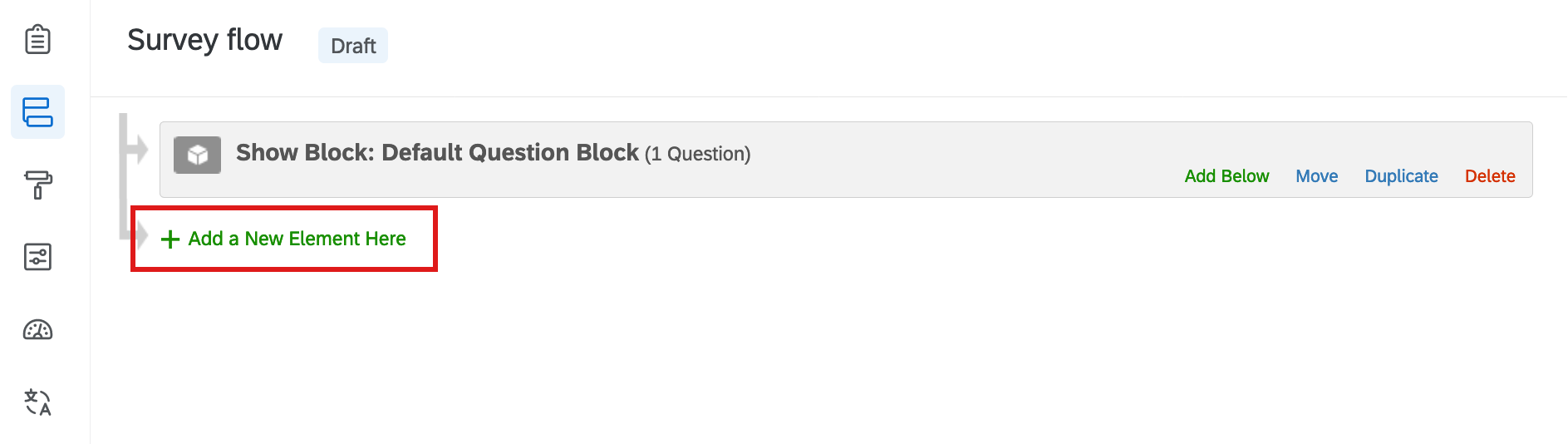The height and width of the screenshot is (444, 1568).
Task: Click flow arrow pointing to Show Block
Action: 137,150
